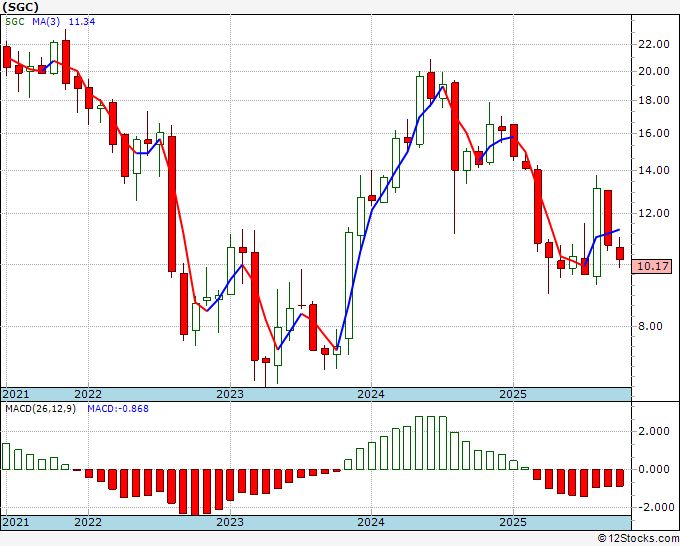Image resolution: width=680 pixels, height=546 pixels.
Task: Click the MA(3) legend label
Action: tap(46, 22)
